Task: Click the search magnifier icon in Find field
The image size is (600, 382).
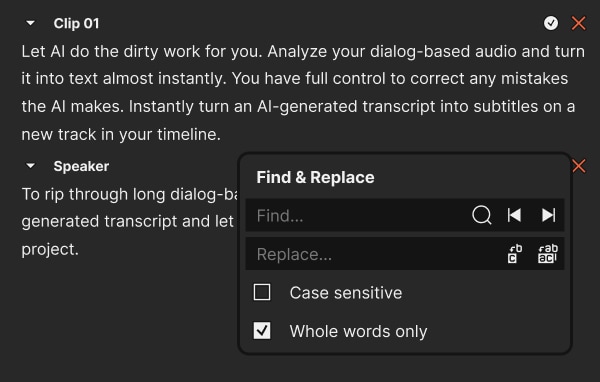Action: [481, 215]
